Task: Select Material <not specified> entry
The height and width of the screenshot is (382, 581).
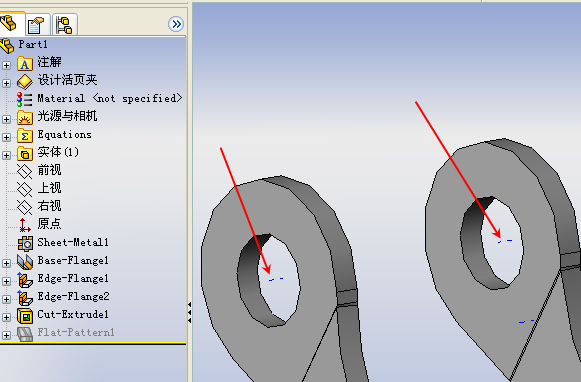Action: pos(110,99)
